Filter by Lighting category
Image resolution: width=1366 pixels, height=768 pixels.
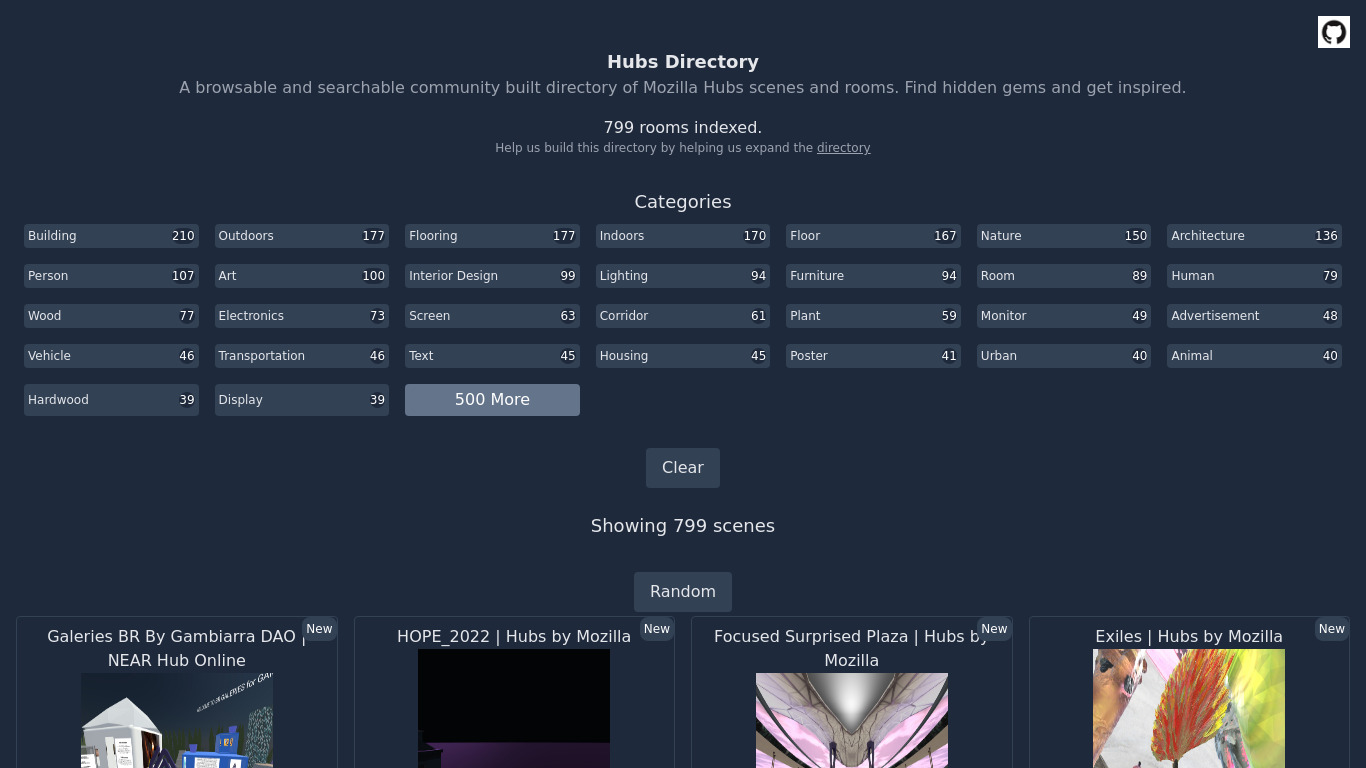pyautogui.click(x=683, y=276)
